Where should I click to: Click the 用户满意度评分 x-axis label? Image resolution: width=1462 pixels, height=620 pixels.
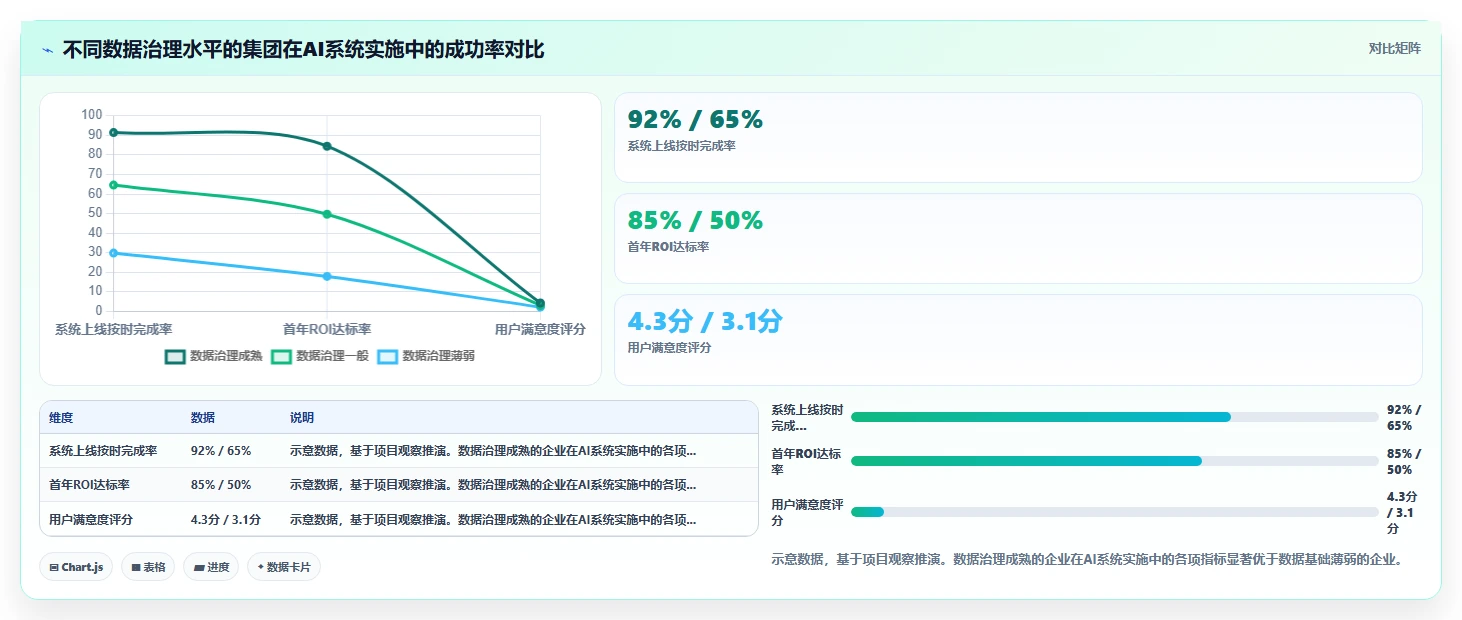pos(540,329)
